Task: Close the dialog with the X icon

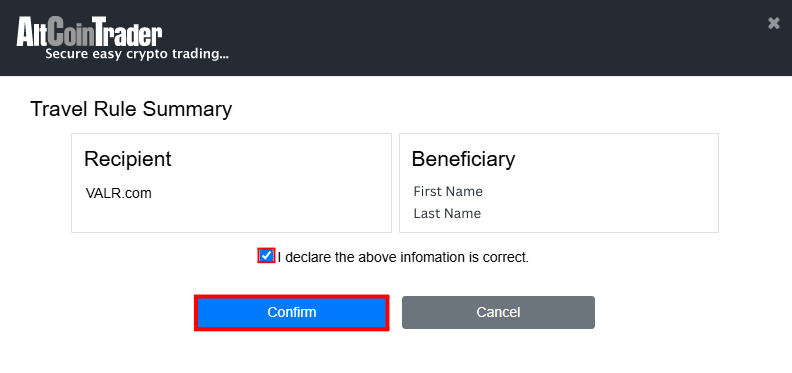Action: tap(773, 23)
